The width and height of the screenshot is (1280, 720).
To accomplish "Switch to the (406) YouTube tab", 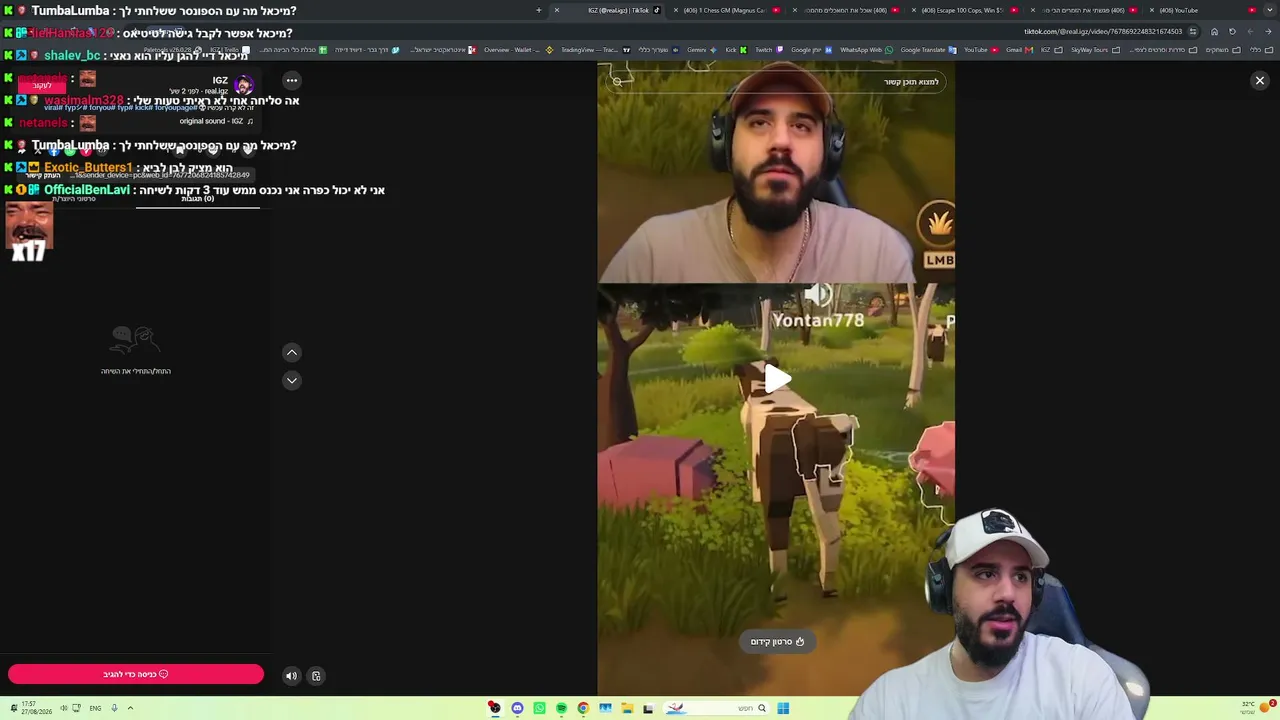I will coord(1200,10).
